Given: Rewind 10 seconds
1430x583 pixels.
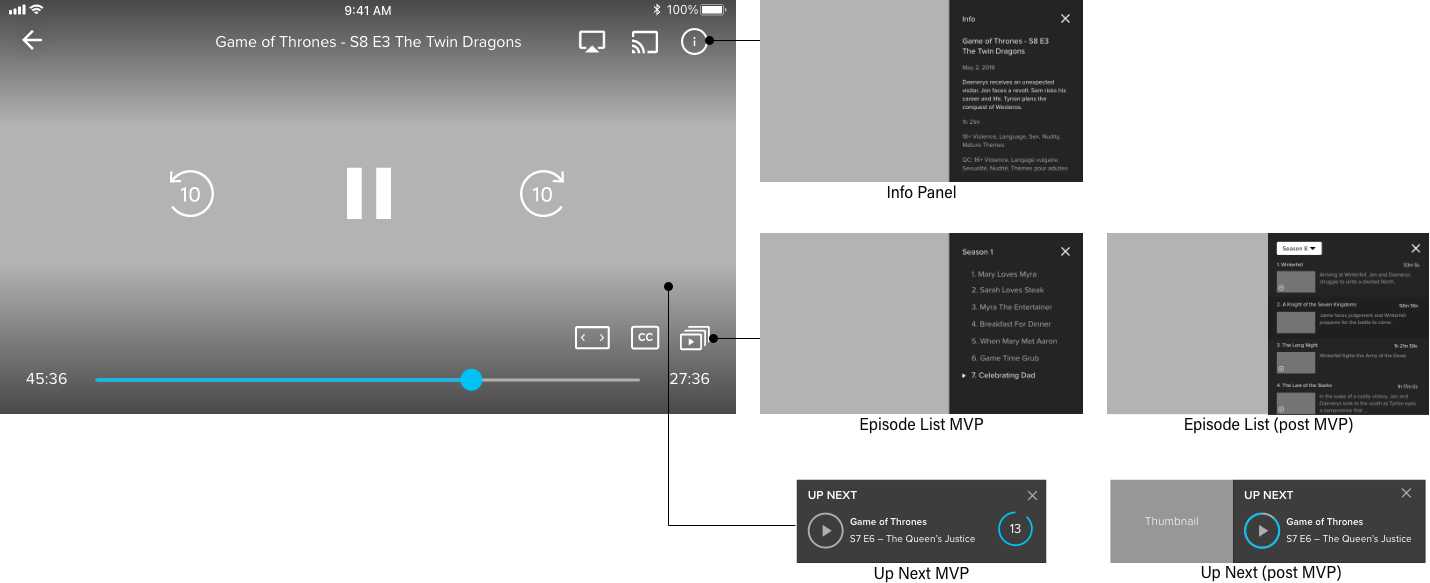Looking at the screenshot, I should click(x=190, y=193).
